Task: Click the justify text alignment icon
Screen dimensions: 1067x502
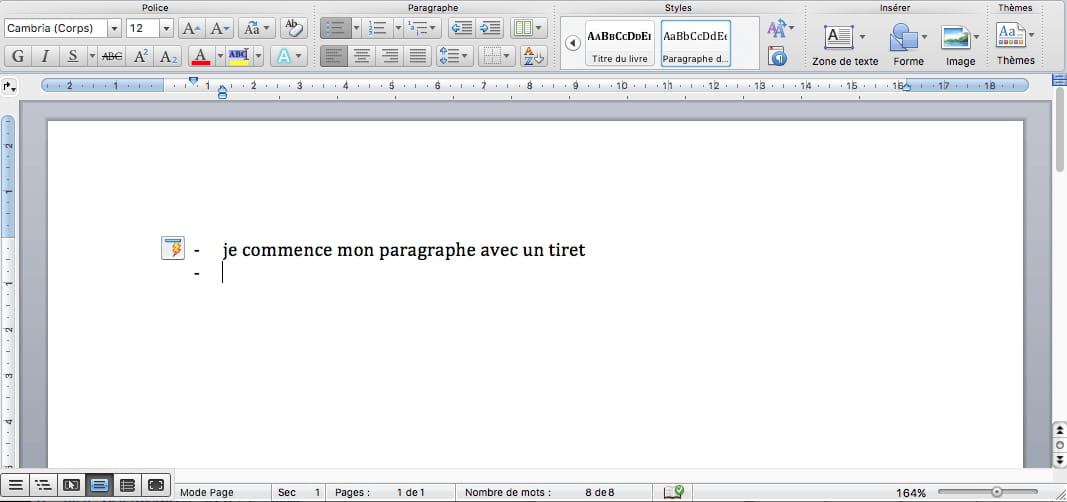Action: pyautogui.click(x=418, y=56)
